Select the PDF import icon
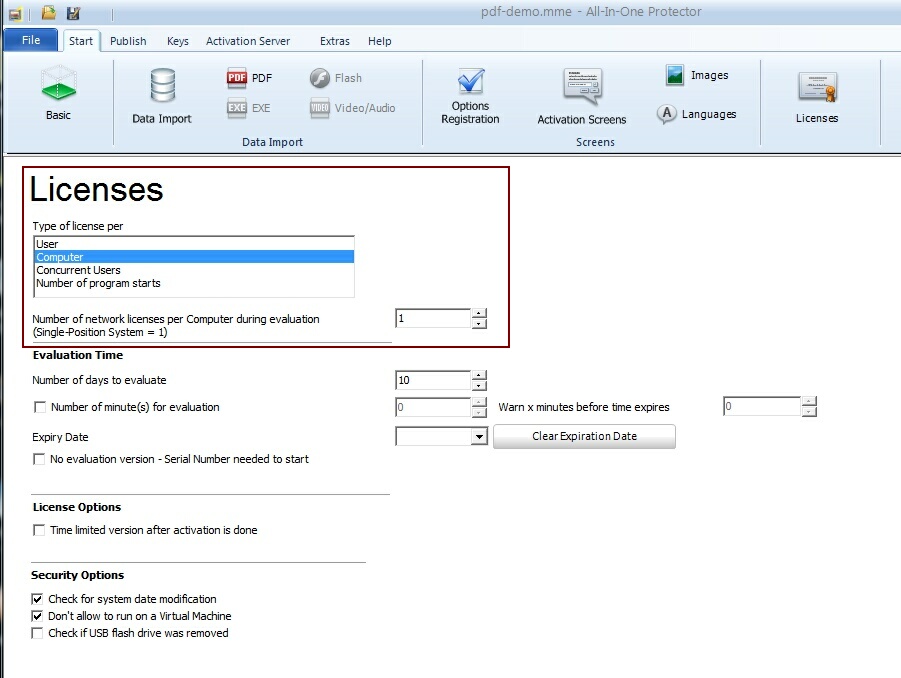 point(237,78)
